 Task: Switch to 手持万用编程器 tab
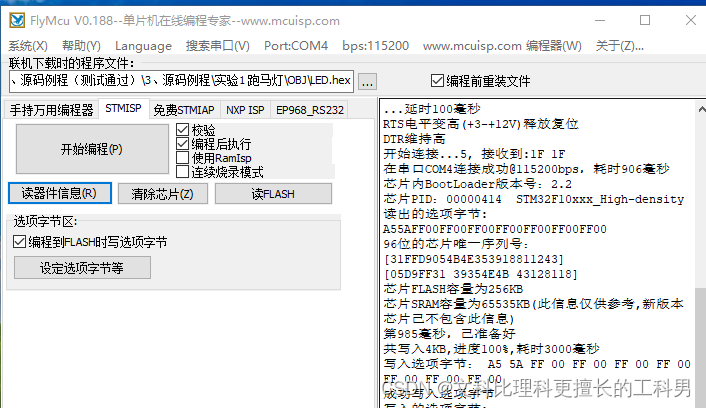[x=51, y=110]
